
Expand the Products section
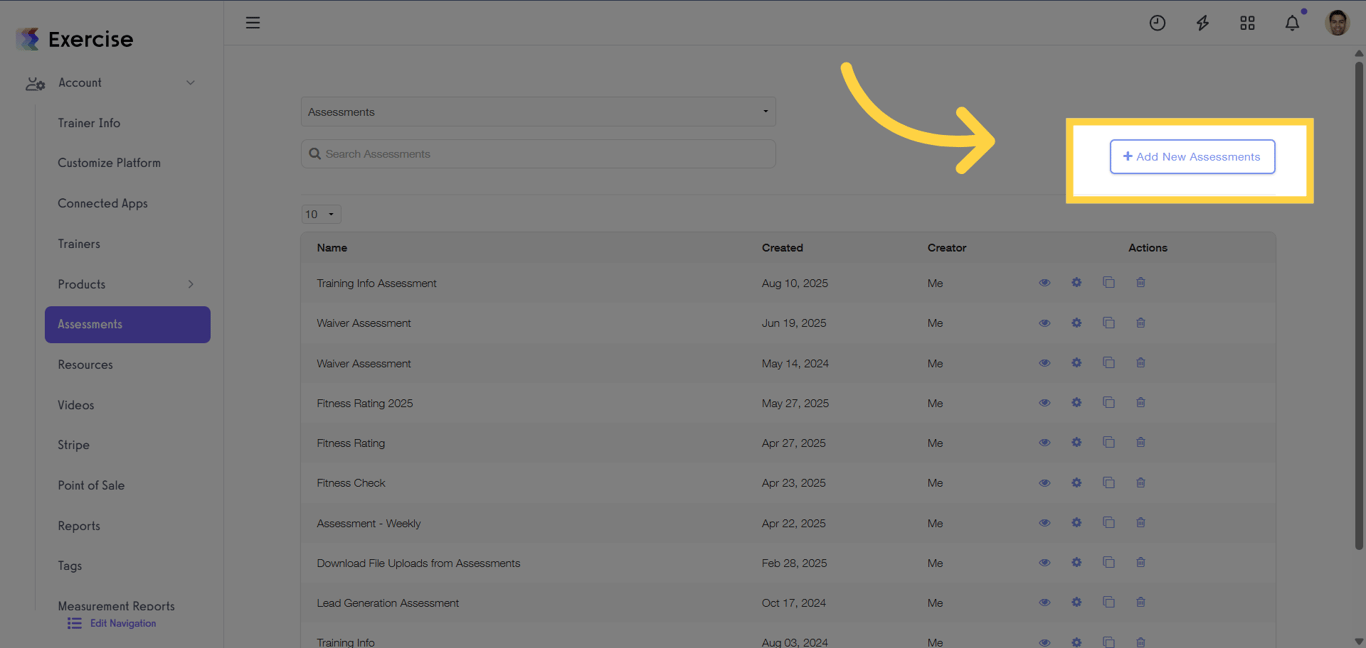[x=190, y=284]
